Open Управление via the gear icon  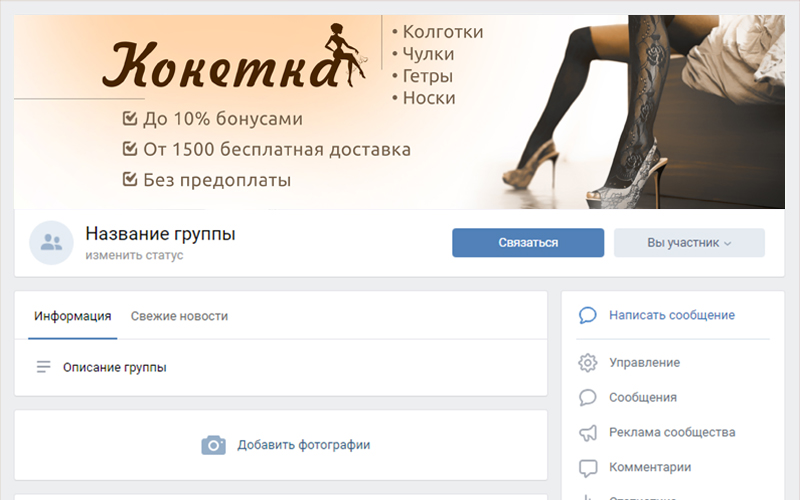(x=587, y=363)
